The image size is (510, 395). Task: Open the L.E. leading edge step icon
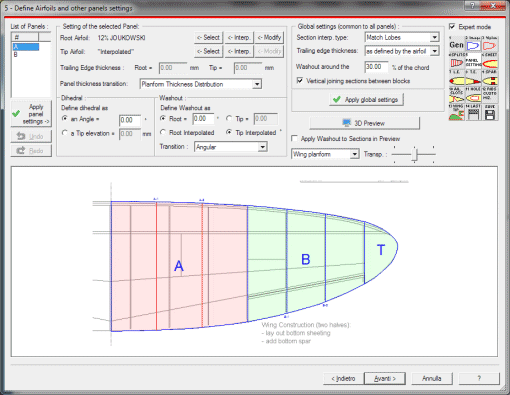[x=456, y=79]
